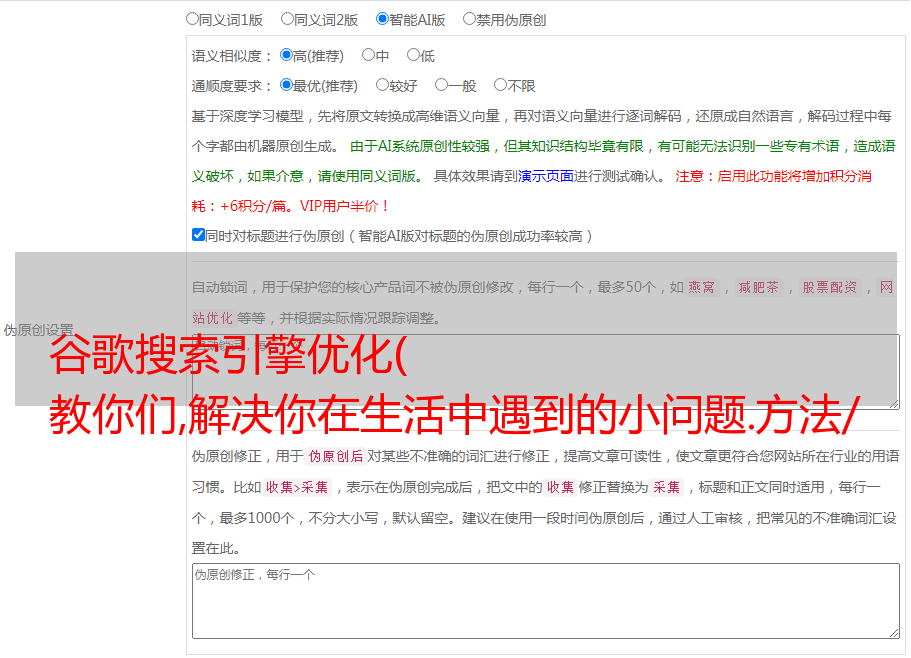Viewport: 911px width, 658px height.
Task: Click the 燕窝 example keyword
Action: tap(701, 287)
